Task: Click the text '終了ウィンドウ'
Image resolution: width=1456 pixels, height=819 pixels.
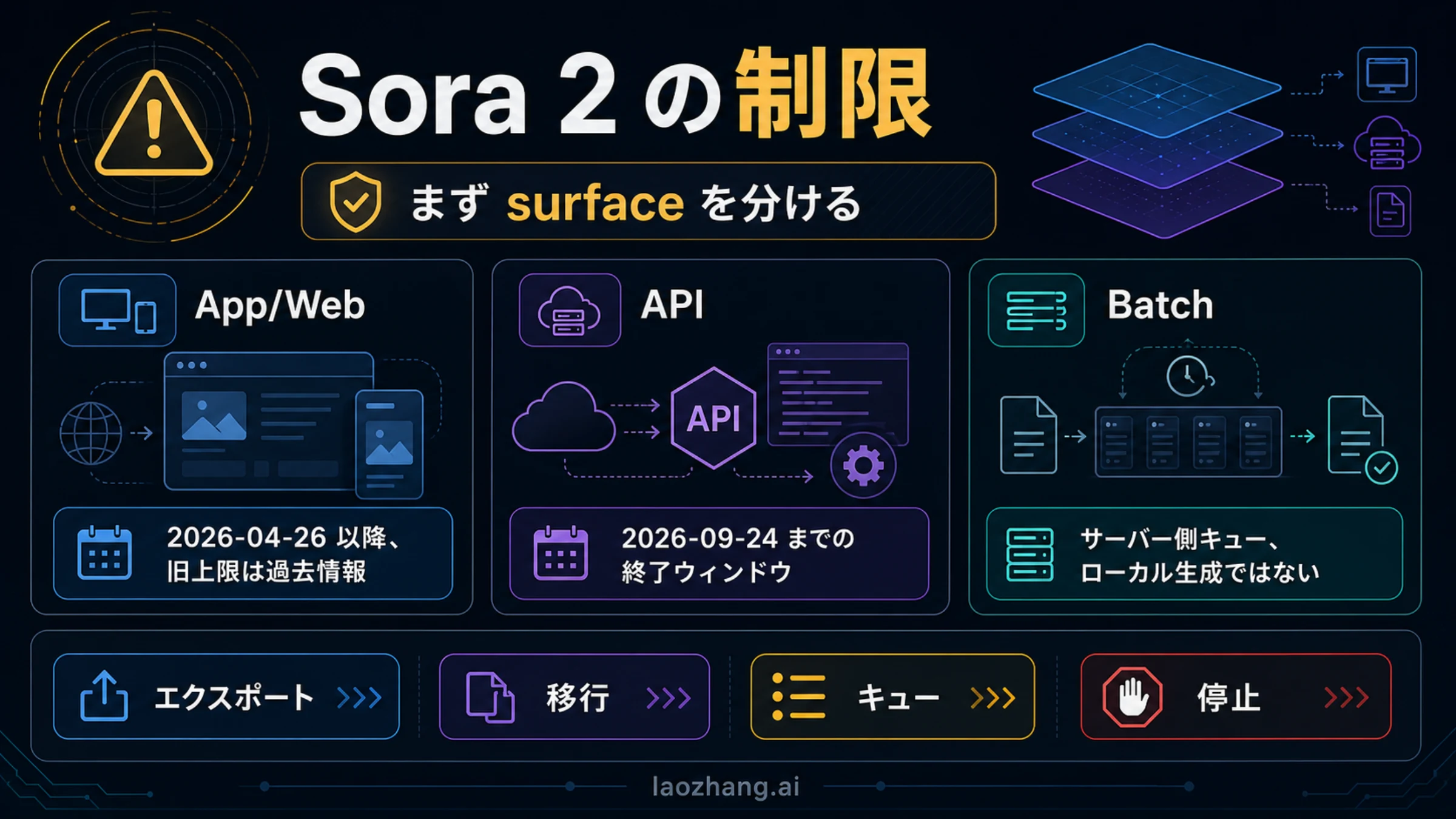Action: pyautogui.click(x=707, y=572)
